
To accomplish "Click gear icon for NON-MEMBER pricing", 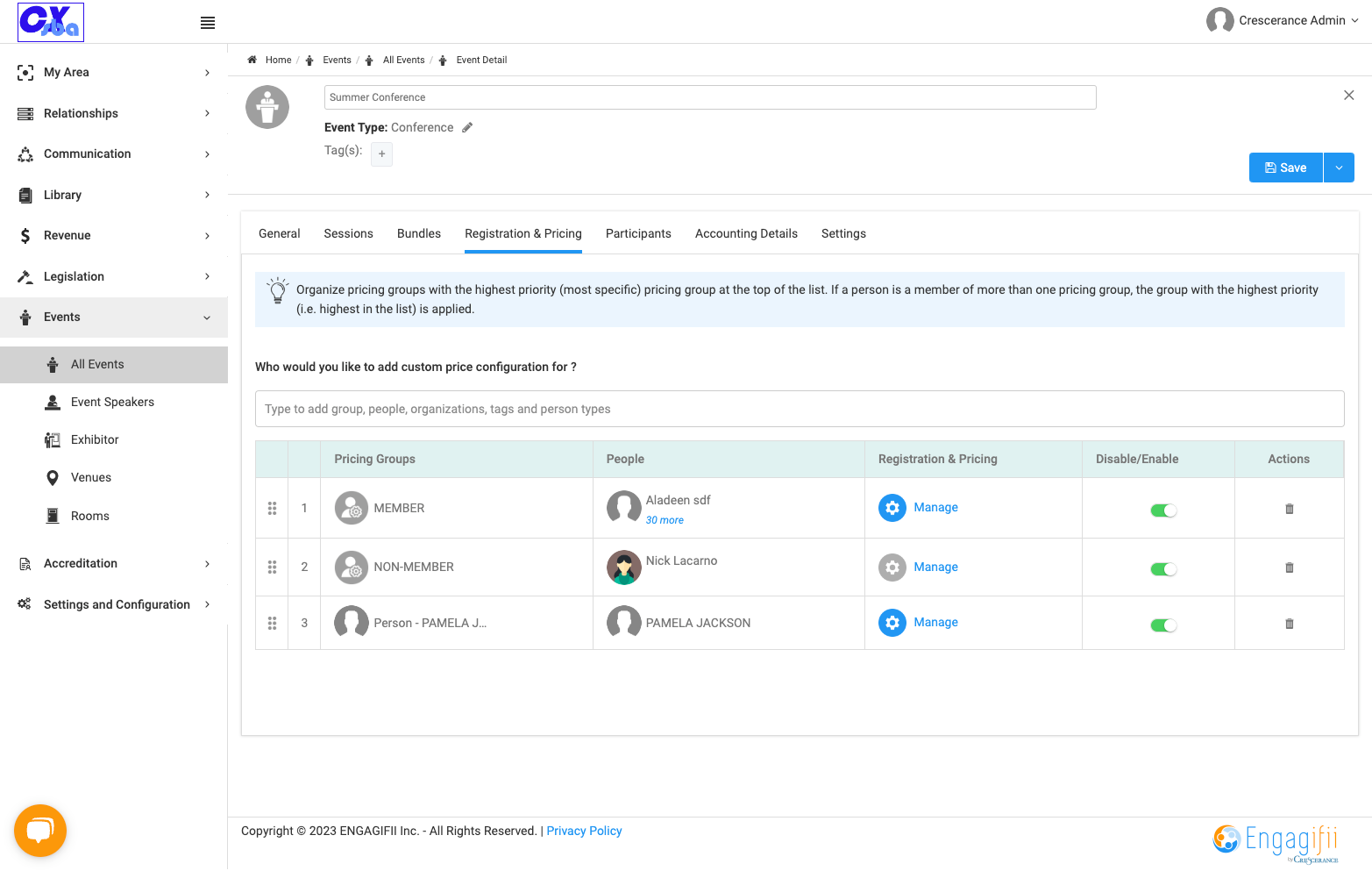I will tap(892, 568).
